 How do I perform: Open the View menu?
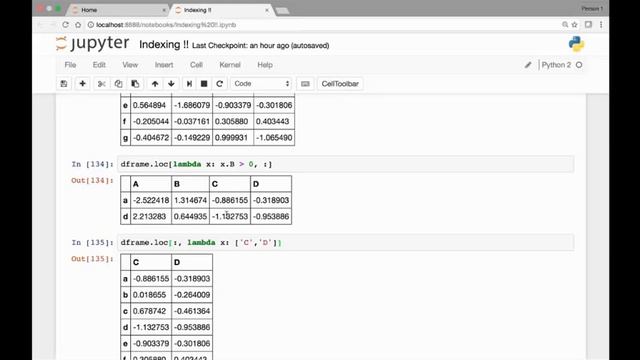(130, 65)
